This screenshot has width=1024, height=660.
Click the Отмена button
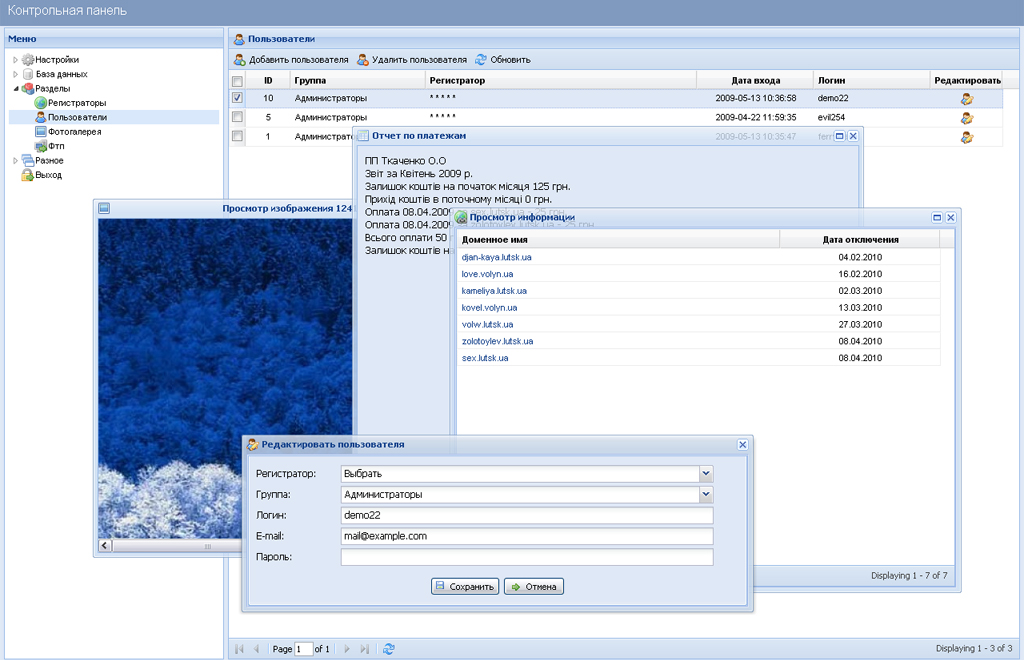tap(534, 586)
